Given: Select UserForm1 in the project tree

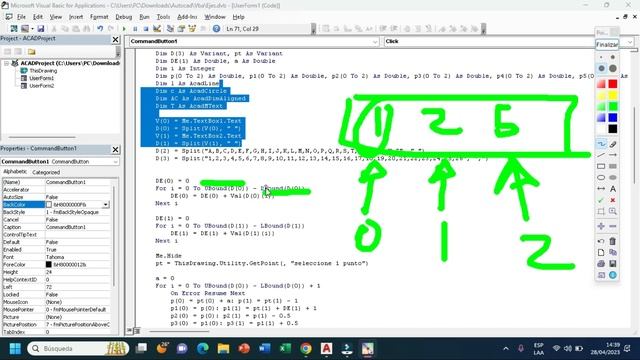Looking at the screenshot, I should pos(41,78).
